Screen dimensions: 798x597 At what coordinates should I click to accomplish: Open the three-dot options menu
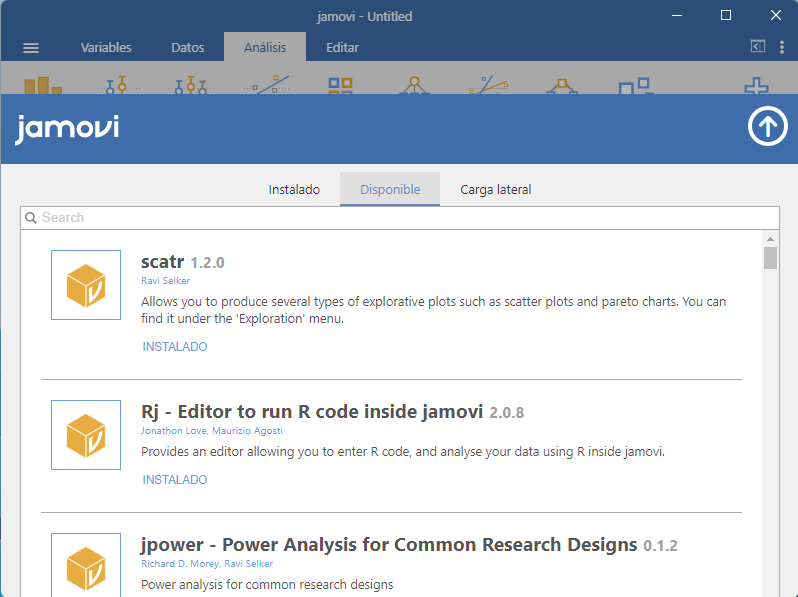tap(781, 47)
